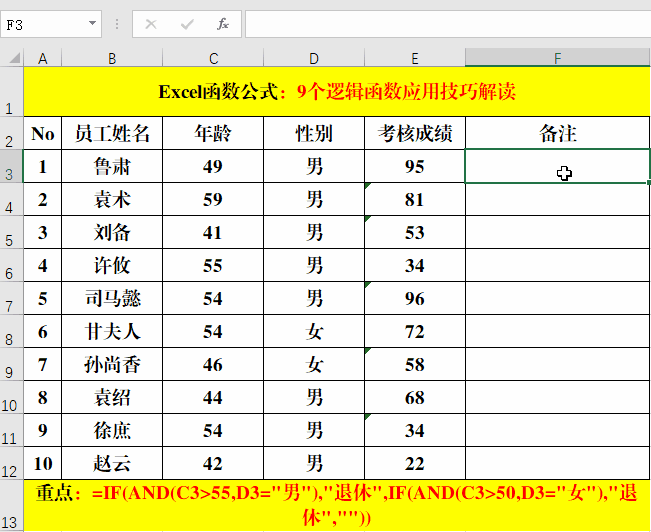Select the cell with name 司马懿
Image resolution: width=651 pixels, height=532 pixels.
(x=112, y=298)
